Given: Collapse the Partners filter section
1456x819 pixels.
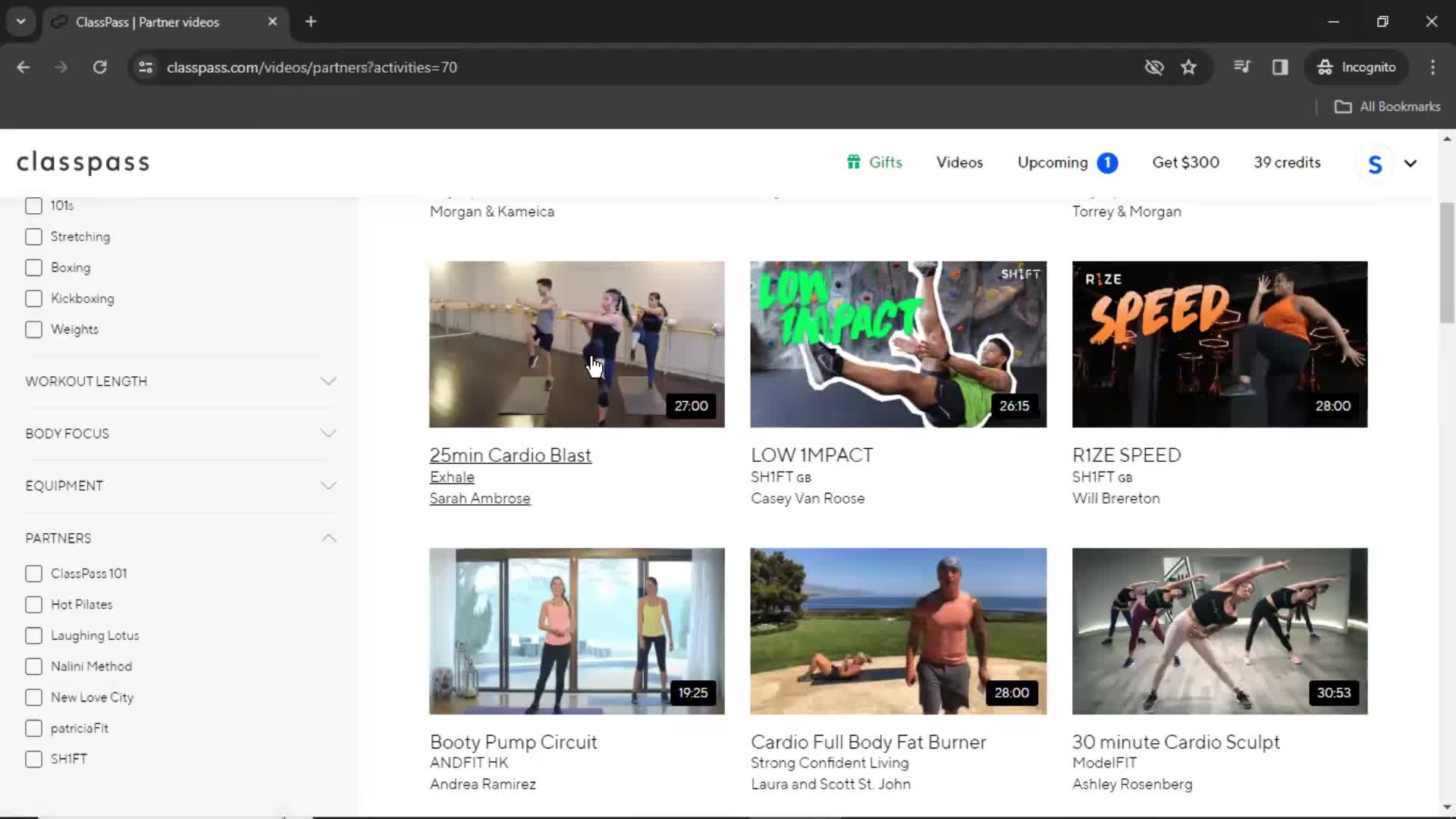Looking at the screenshot, I should click(180, 538).
